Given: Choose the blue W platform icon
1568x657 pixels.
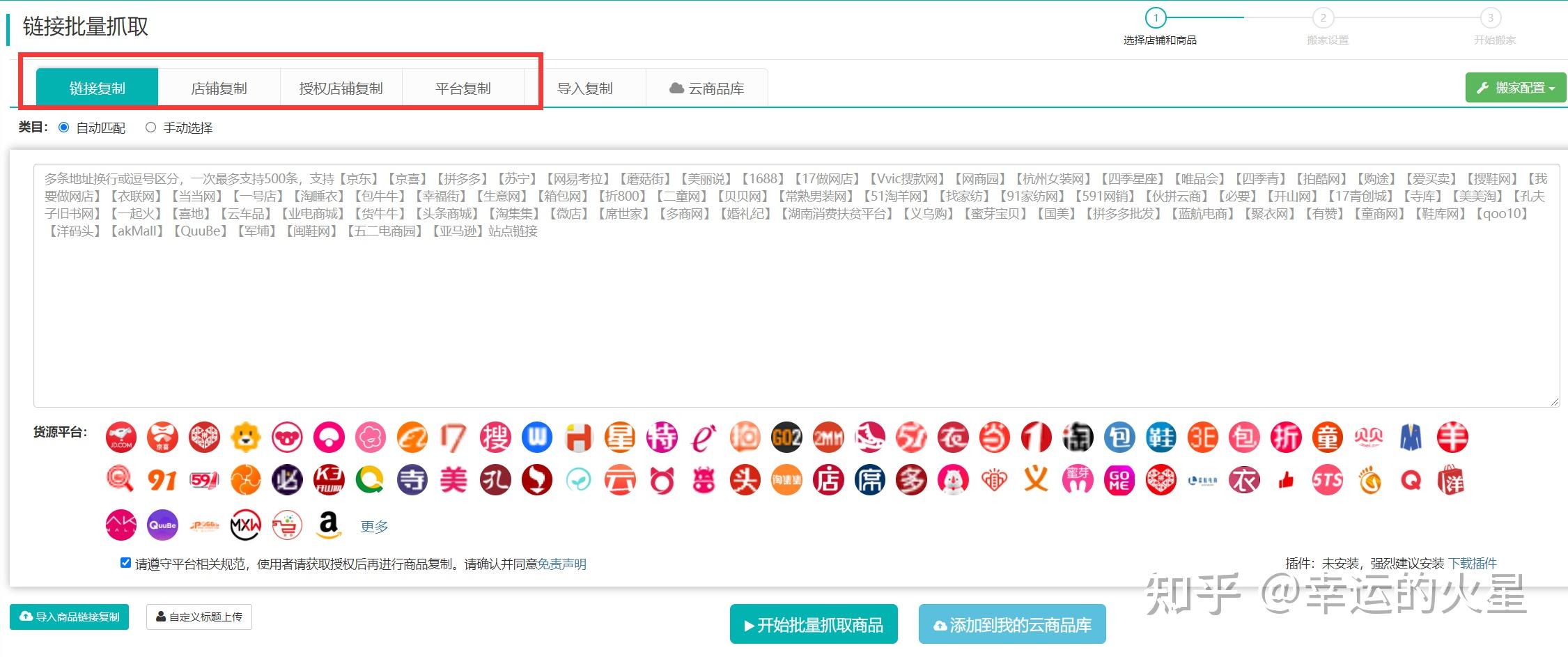Looking at the screenshot, I should click(x=537, y=438).
